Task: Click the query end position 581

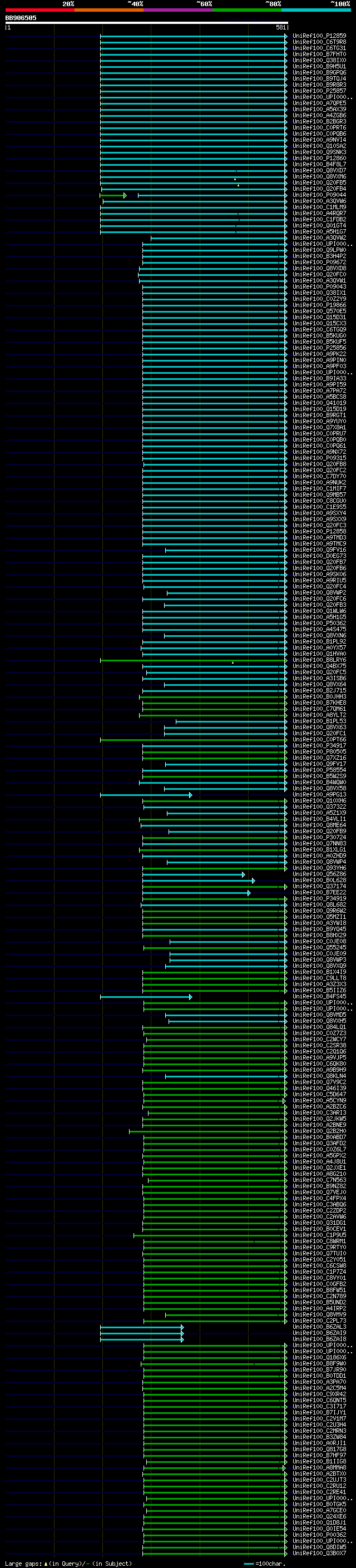Action: coord(280,27)
